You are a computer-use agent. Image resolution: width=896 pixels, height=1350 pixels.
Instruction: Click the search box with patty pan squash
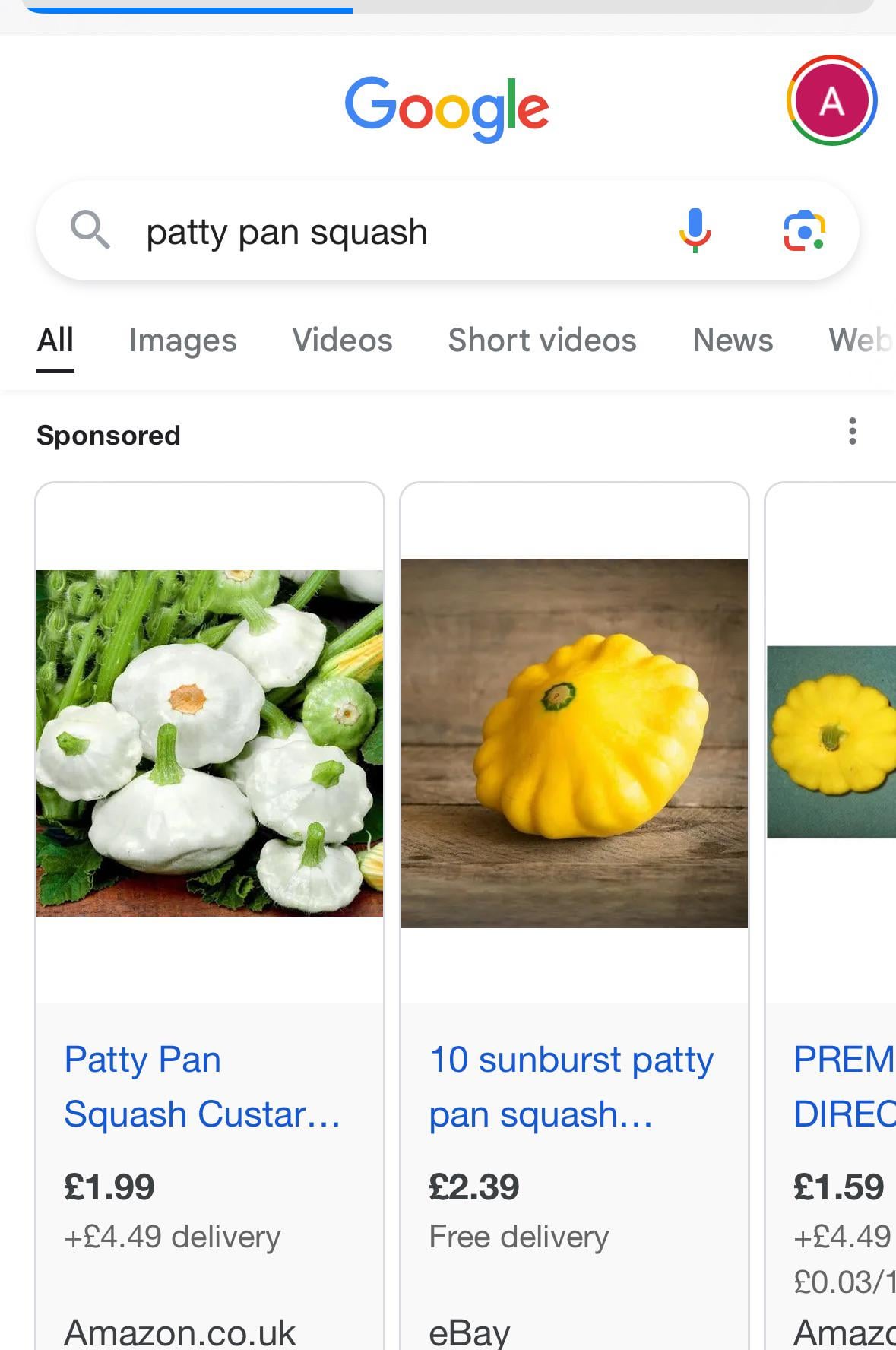tap(380, 231)
